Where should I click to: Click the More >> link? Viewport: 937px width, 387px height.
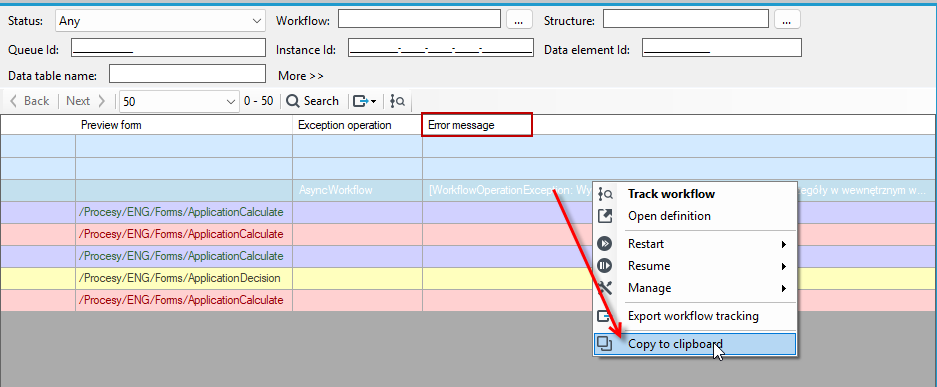301,76
